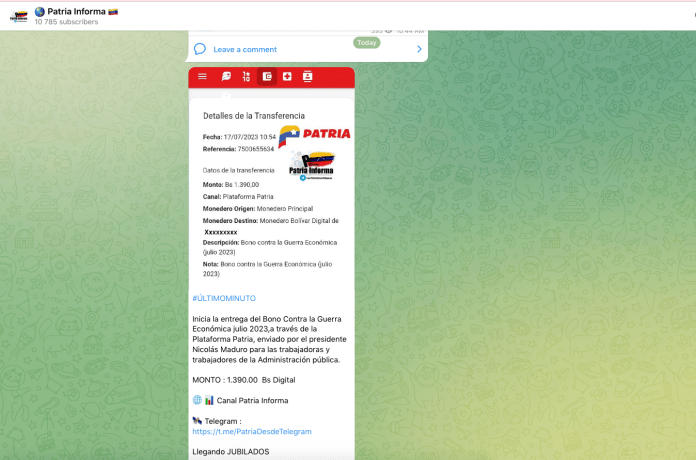Image resolution: width=696 pixels, height=460 pixels.
Task: Click the 'Canal Patria Informa' line
Action: point(241,401)
